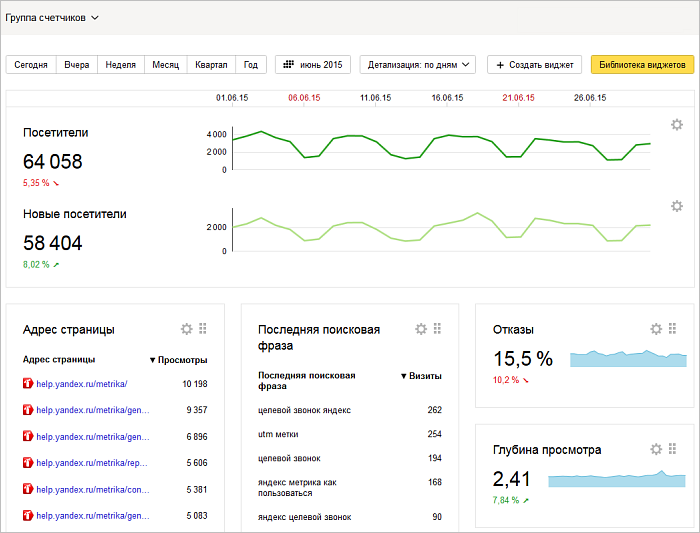Open settings gear for Новые посетители chart

(677, 206)
